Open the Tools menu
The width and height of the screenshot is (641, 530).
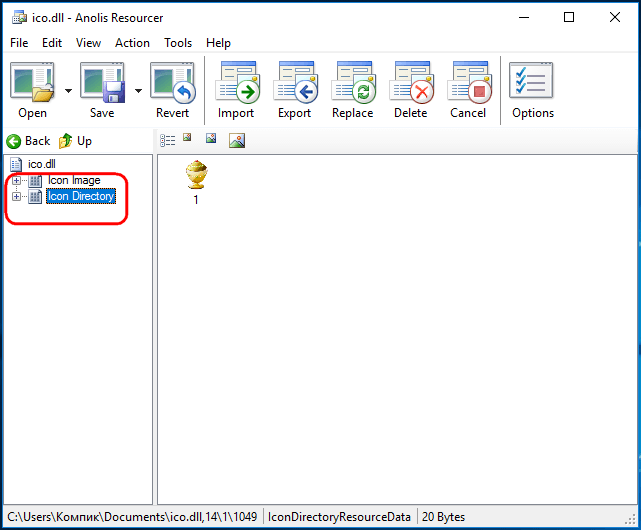coord(178,43)
